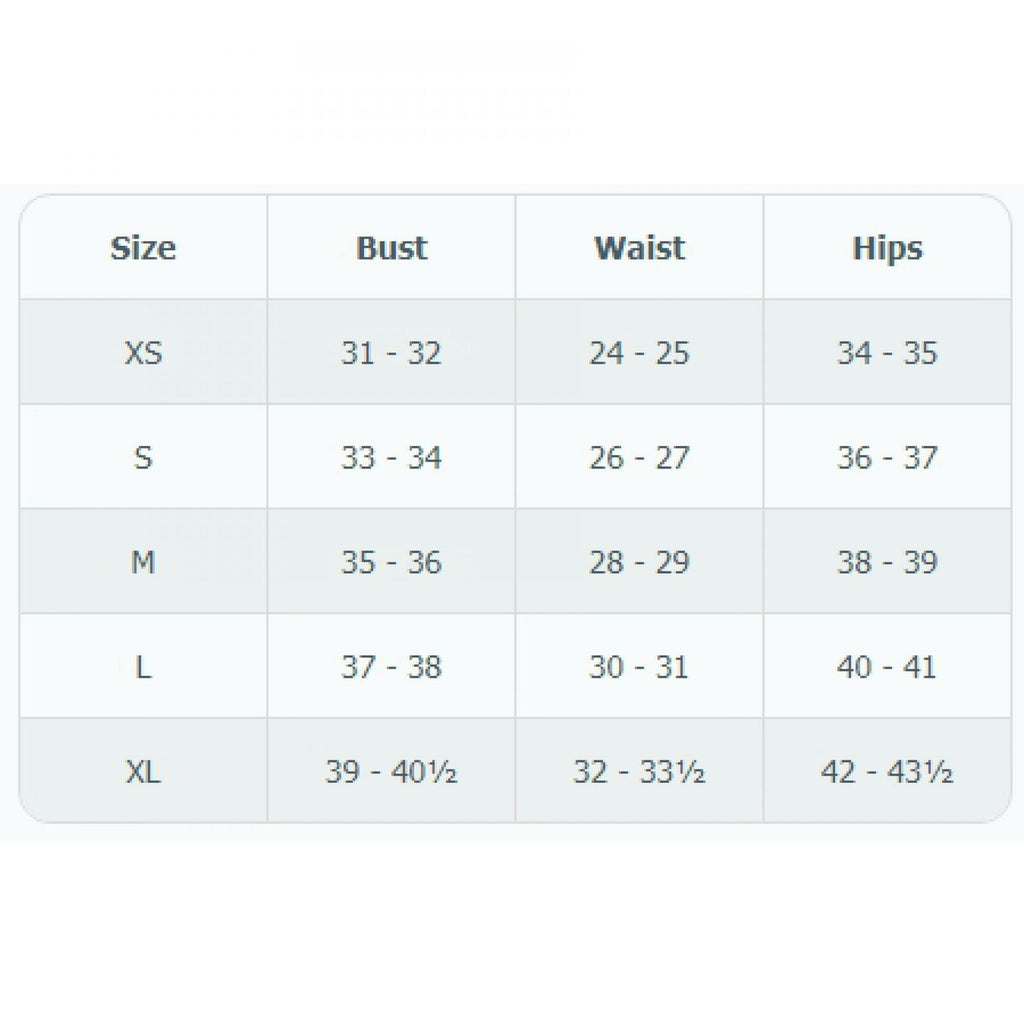1024x1024 pixels.
Task: Click the hips cell 36 - 37
Action: pos(887,458)
